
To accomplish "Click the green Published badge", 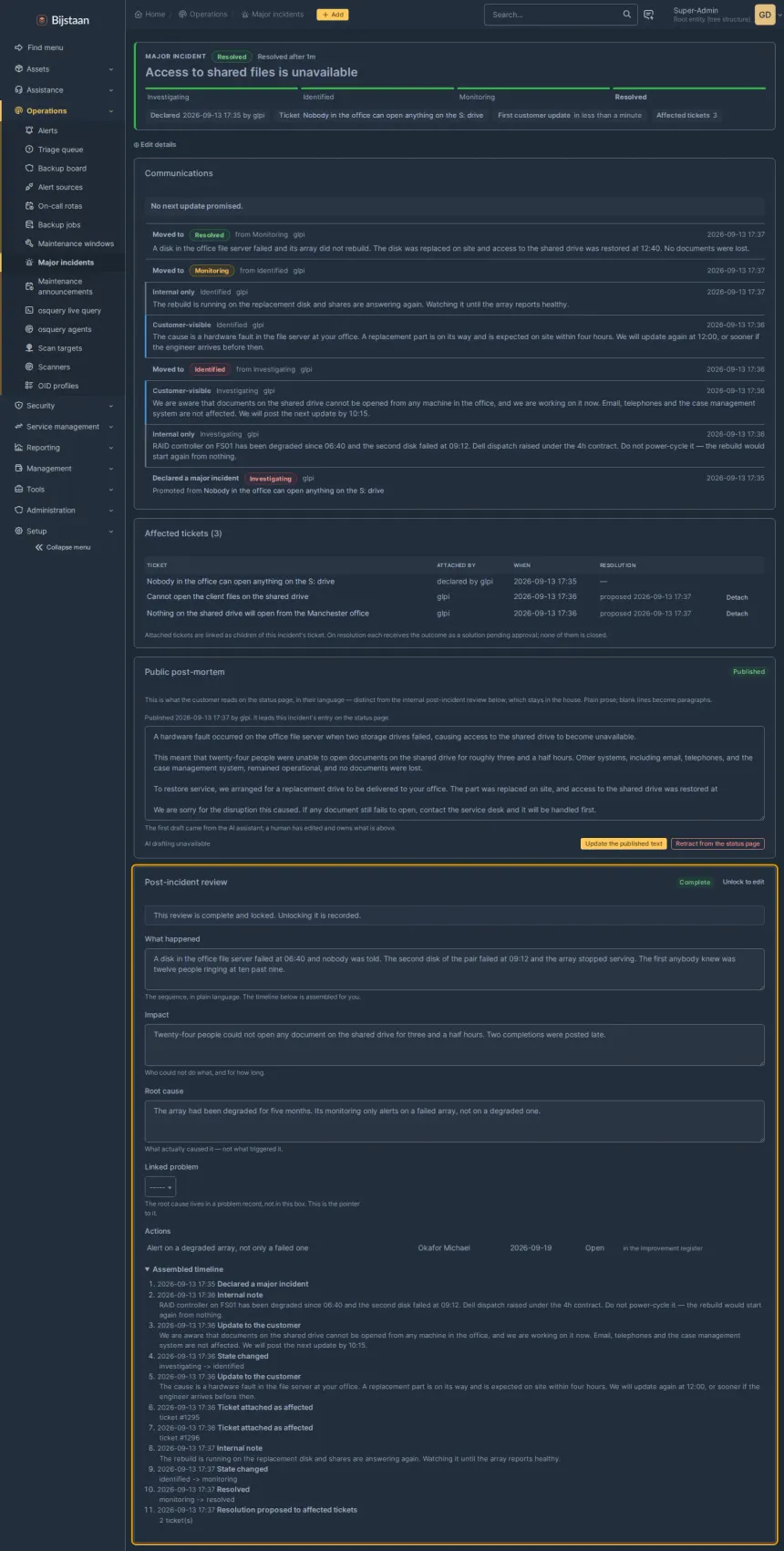I will click(x=748, y=672).
